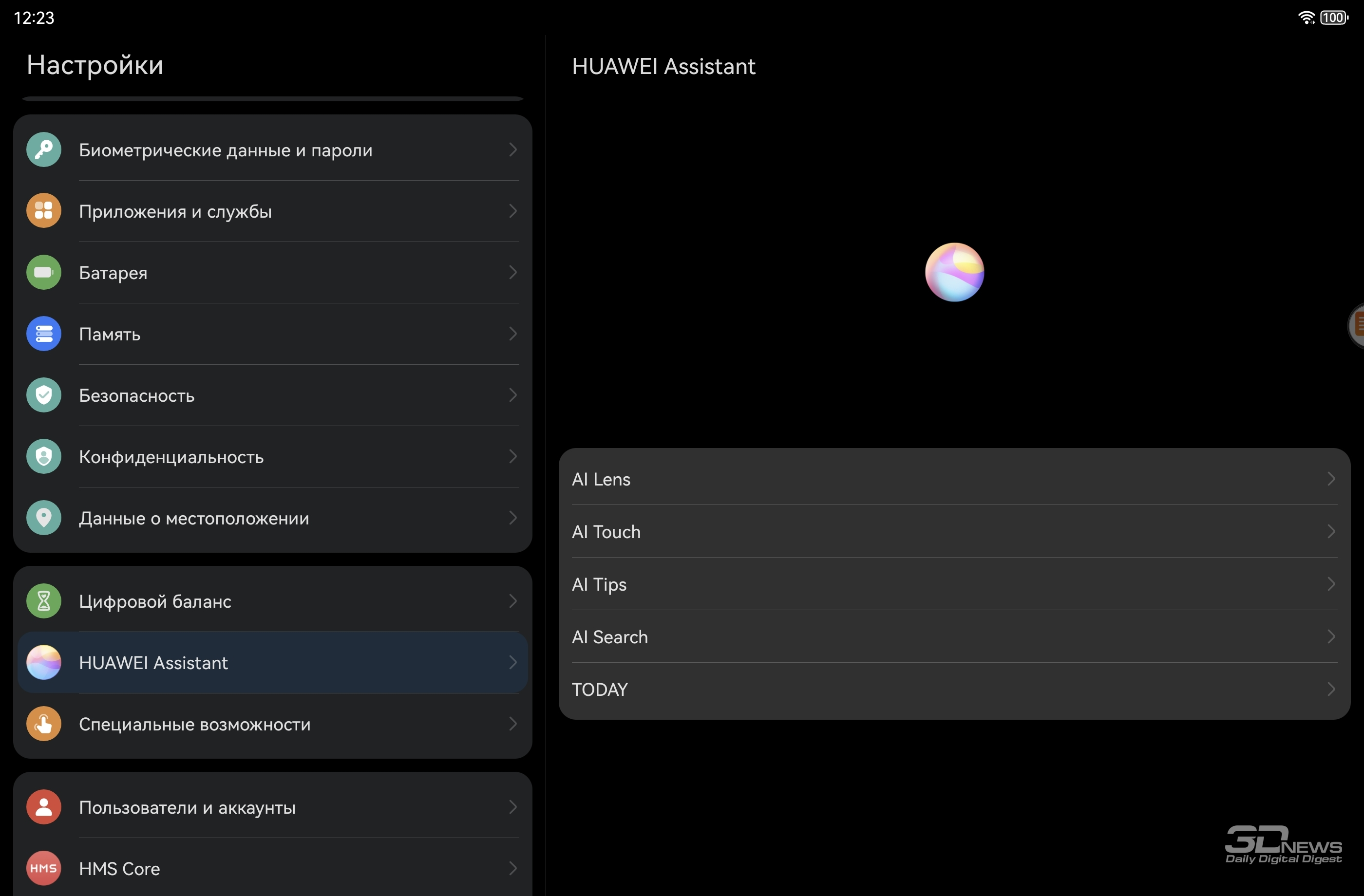This screenshot has width=1364, height=896.
Task: Click chevron on Батарея row
Action: click(513, 272)
